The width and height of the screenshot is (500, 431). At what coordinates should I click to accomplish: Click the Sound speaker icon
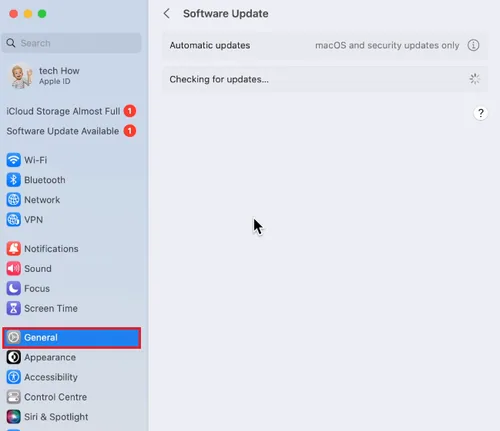13,269
